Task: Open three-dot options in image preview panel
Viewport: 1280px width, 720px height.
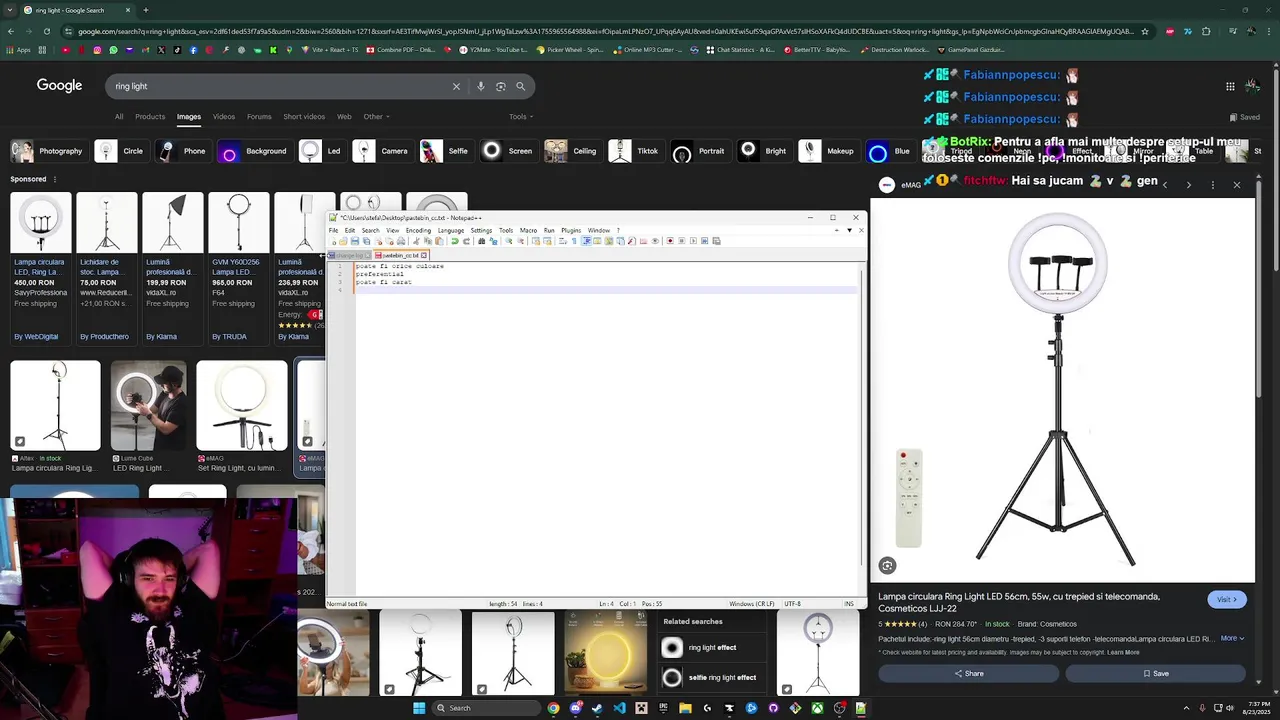Action: click(1212, 185)
